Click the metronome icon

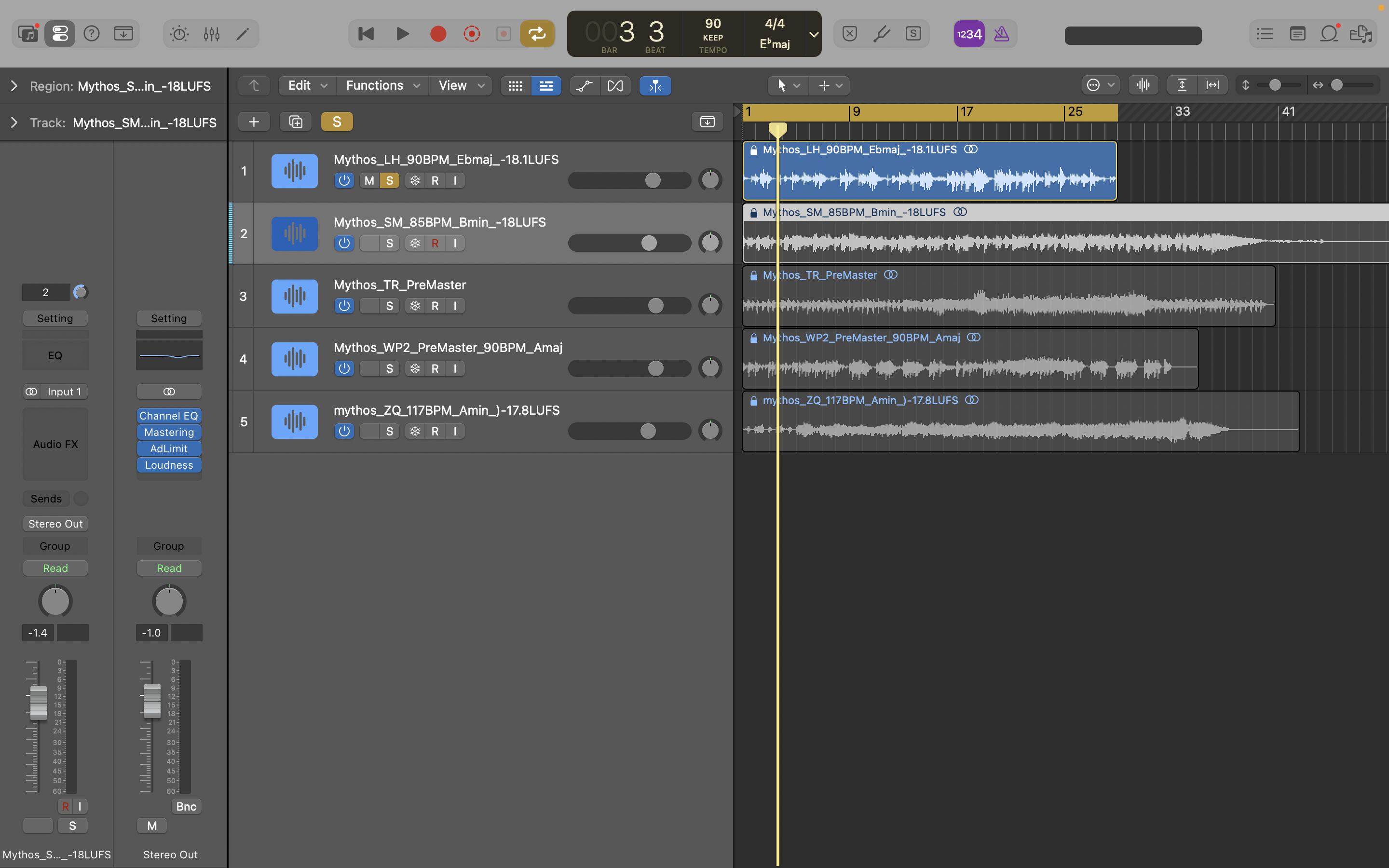tap(1002, 34)
